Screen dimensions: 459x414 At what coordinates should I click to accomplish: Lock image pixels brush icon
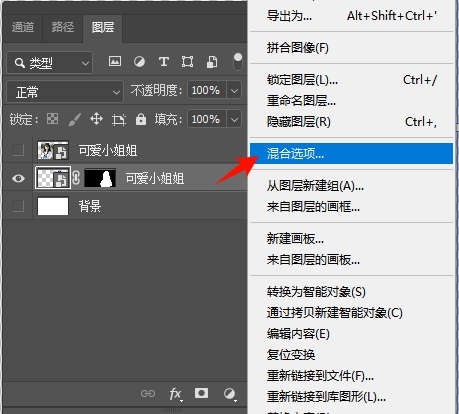point(75,119)
